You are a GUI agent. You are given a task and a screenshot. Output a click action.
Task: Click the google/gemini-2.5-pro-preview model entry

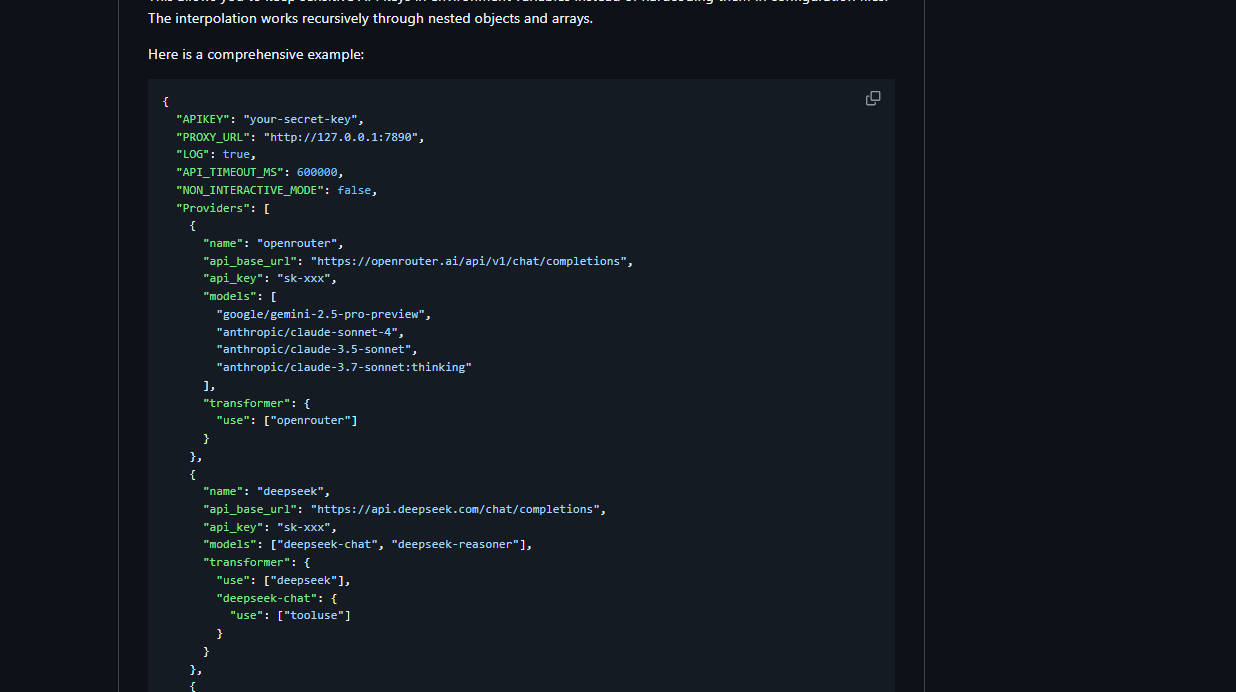pyautogui.click(x=323, y=314)
